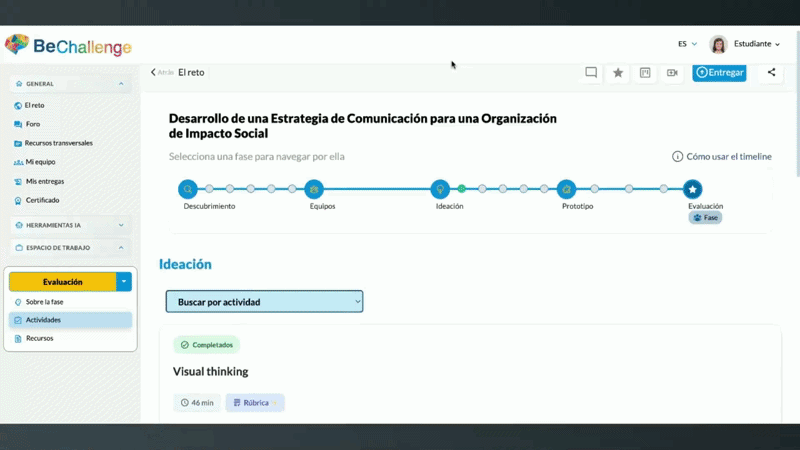Open the kanban board icon
The width and height of the screenshot is (800, 450).
coord(645,72)
